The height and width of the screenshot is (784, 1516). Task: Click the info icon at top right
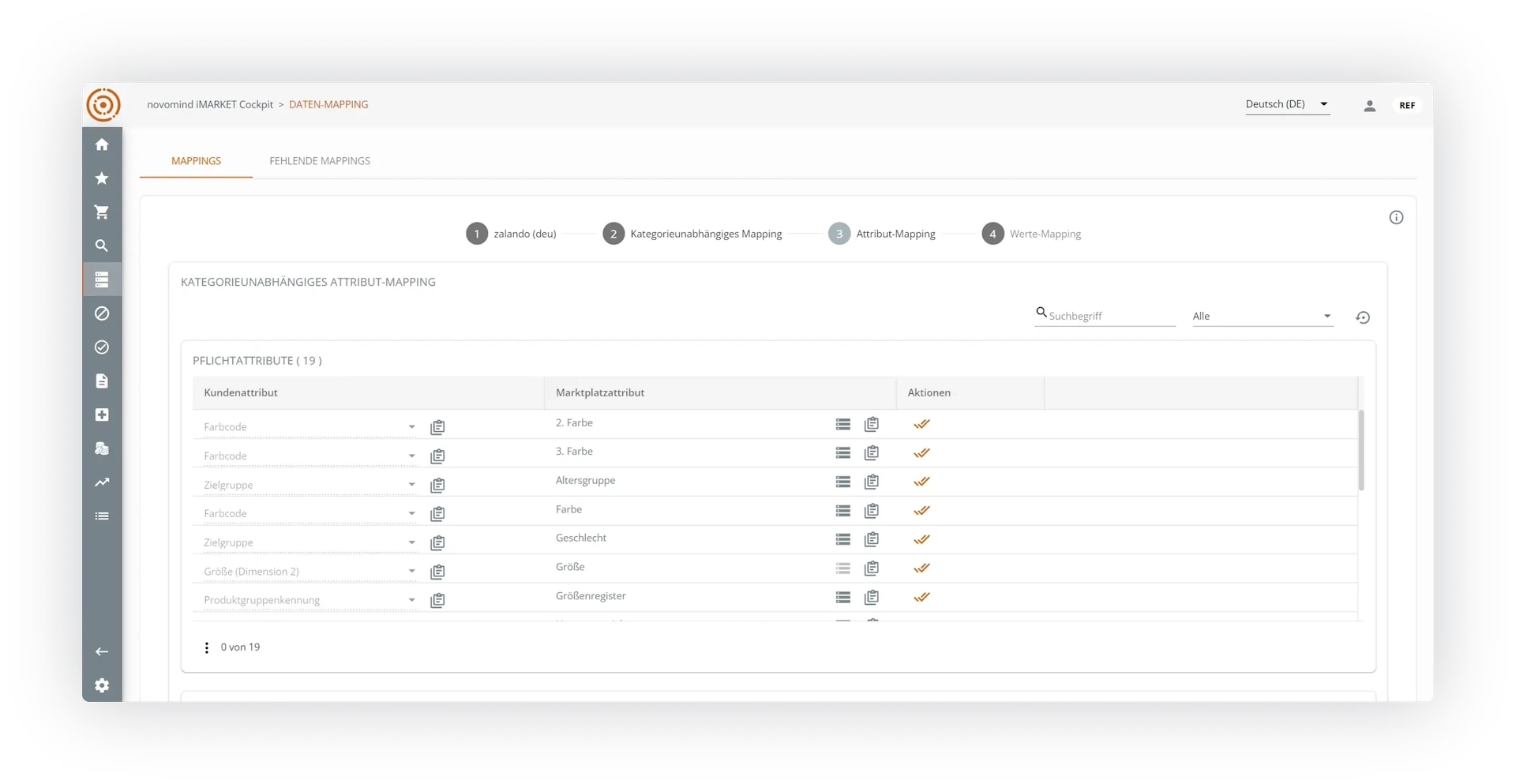pos(1396,218)
